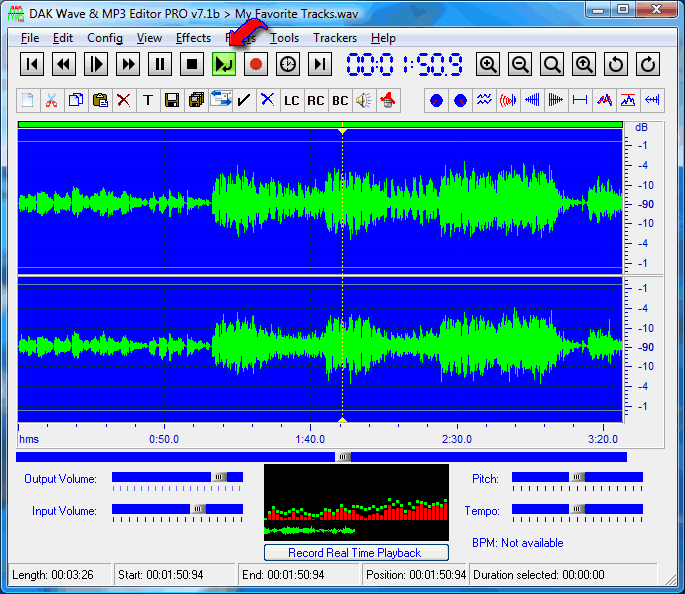This screenshot has width=685, height=594.
Task: Click the first blue circle effect icon
Action: point(436,100)
